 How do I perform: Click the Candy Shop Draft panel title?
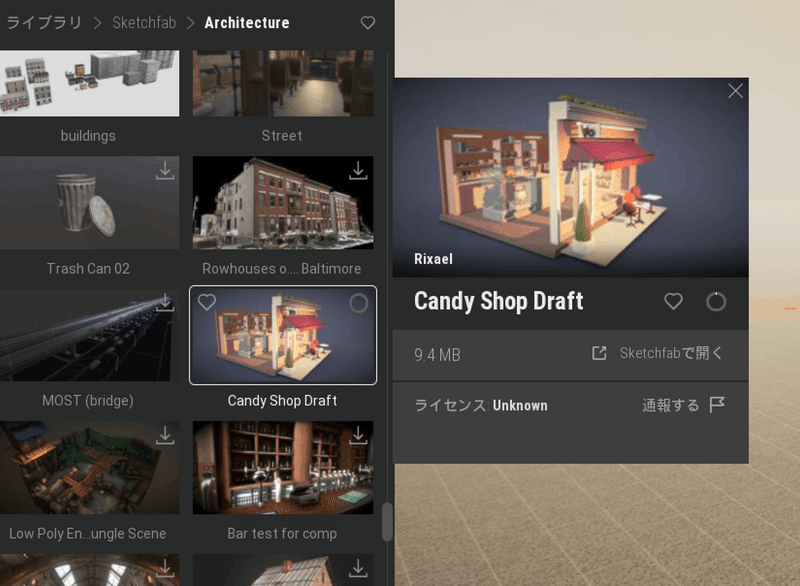click(x=498, y=301)
